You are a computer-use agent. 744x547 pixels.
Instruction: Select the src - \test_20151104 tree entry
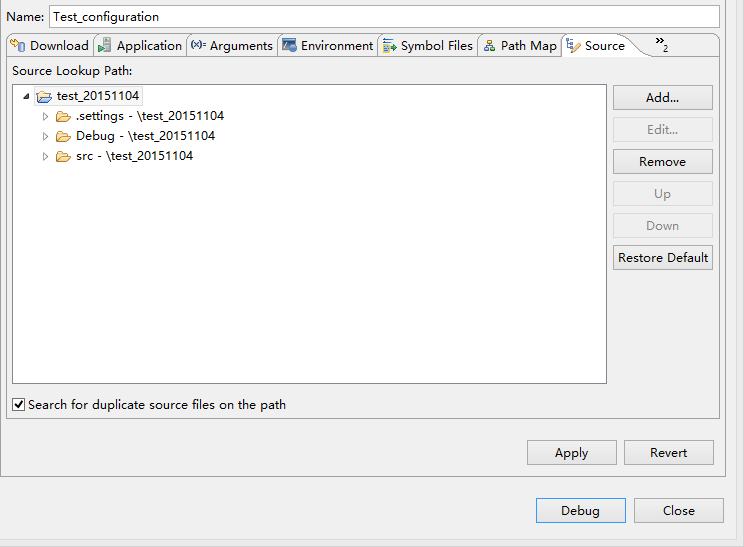(x=134, y=156)
